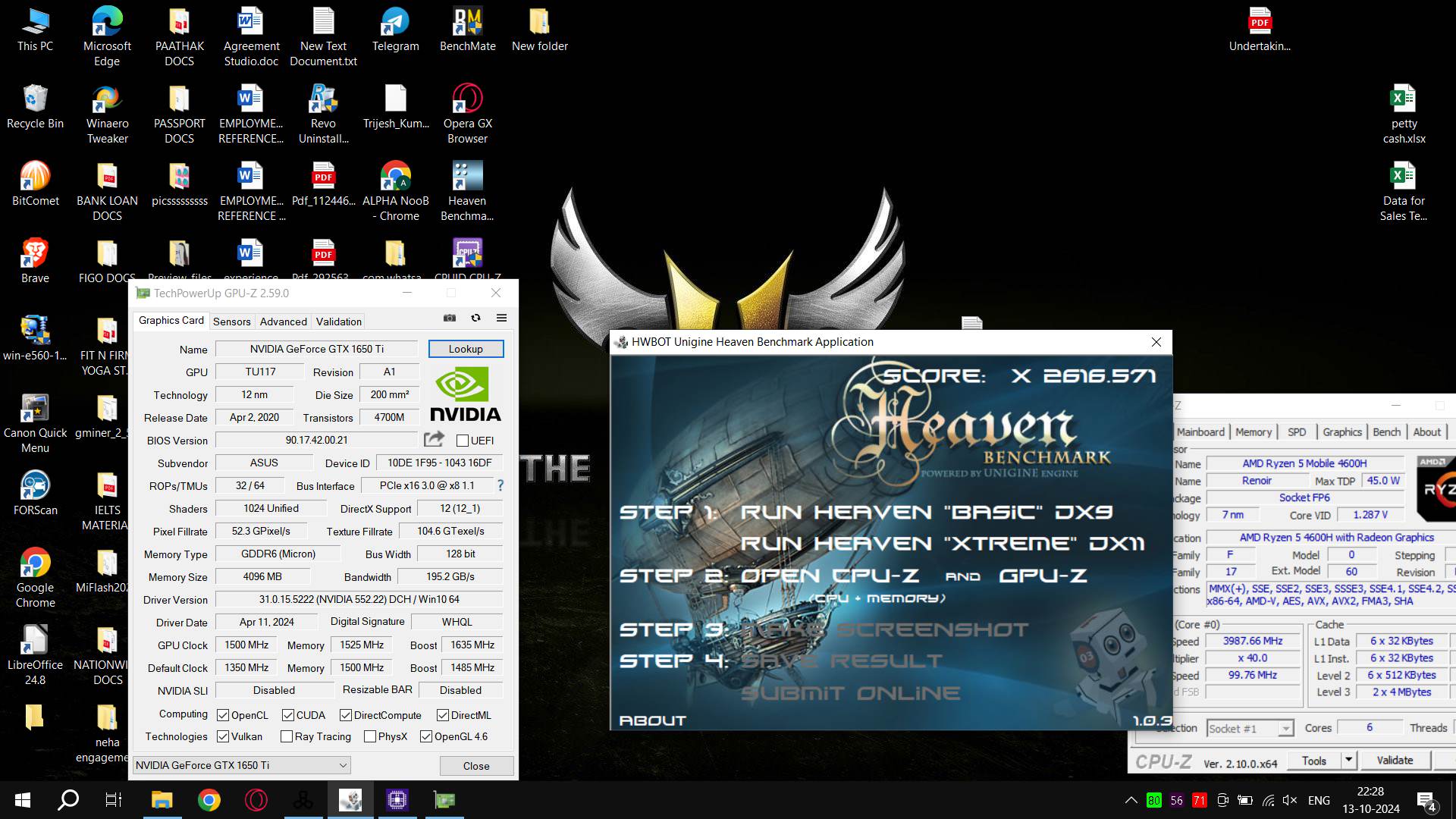
Task: Toggle the UEFI checkbox
Action: [462, 441]
